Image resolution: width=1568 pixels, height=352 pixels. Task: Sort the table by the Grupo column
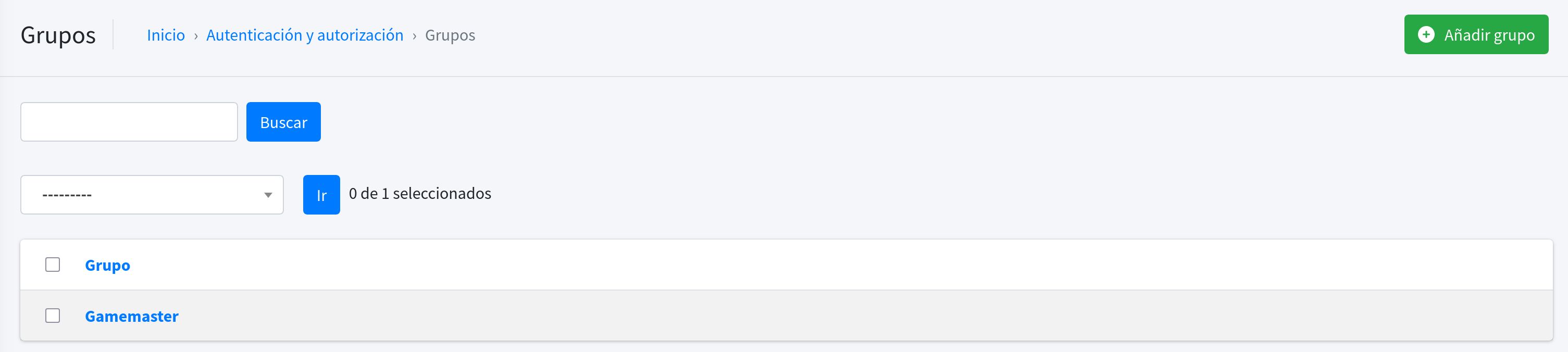[107, 265]
